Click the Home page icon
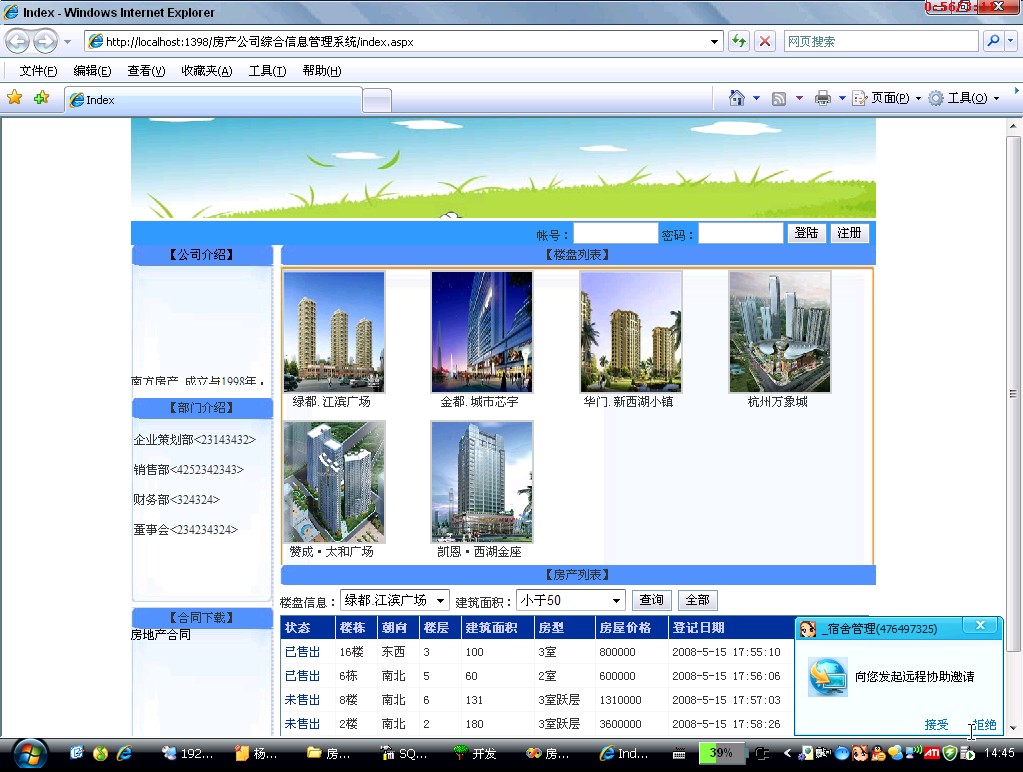This screenshot has width=1023, height=772. [737, 98]
